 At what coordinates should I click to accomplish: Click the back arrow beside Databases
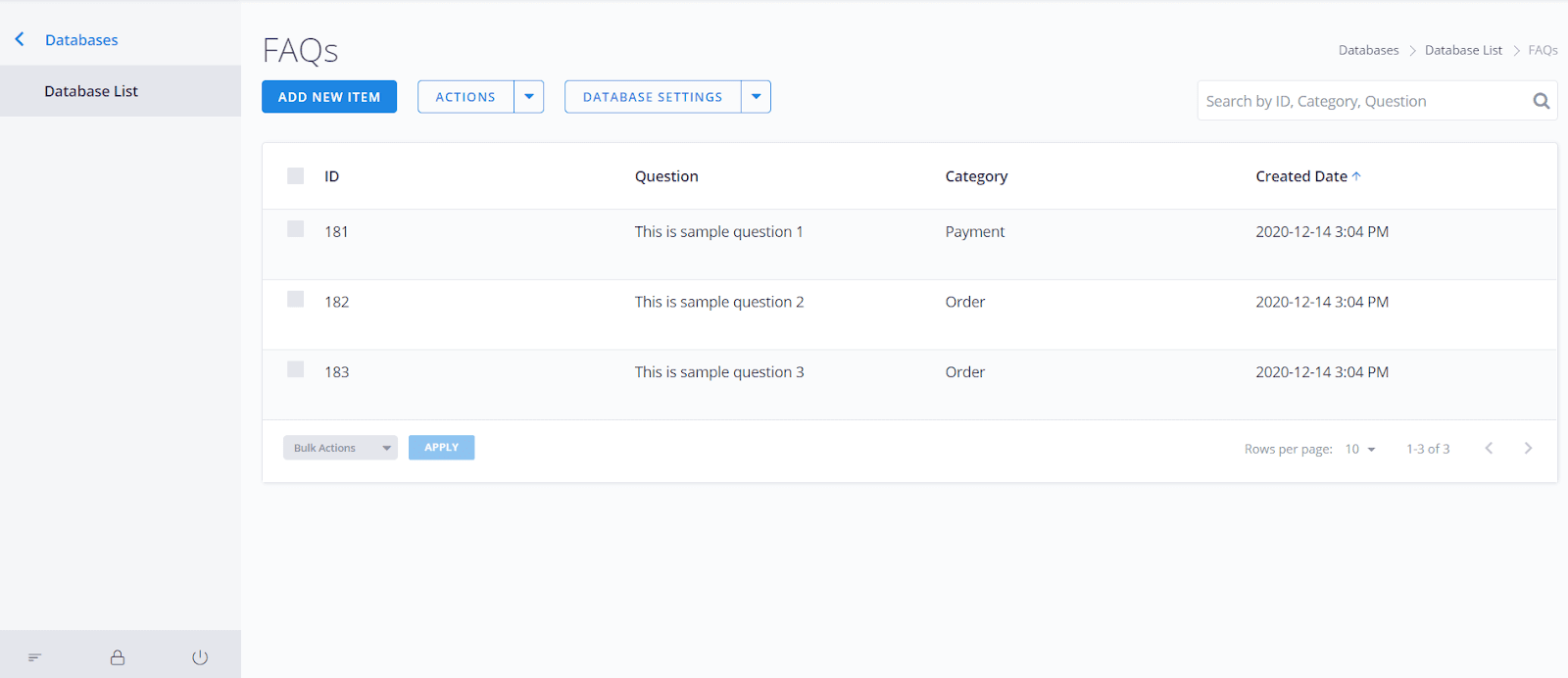(x=20, y=39)
